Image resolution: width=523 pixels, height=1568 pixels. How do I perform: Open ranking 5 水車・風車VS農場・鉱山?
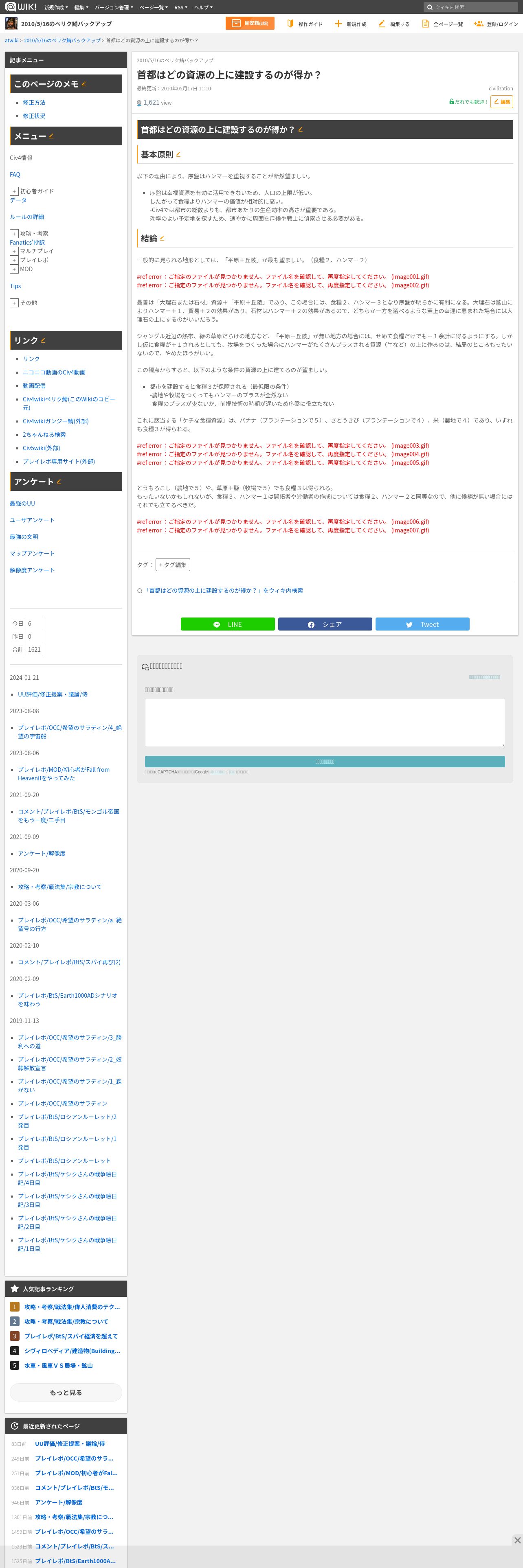click(x=58, y=1365)
